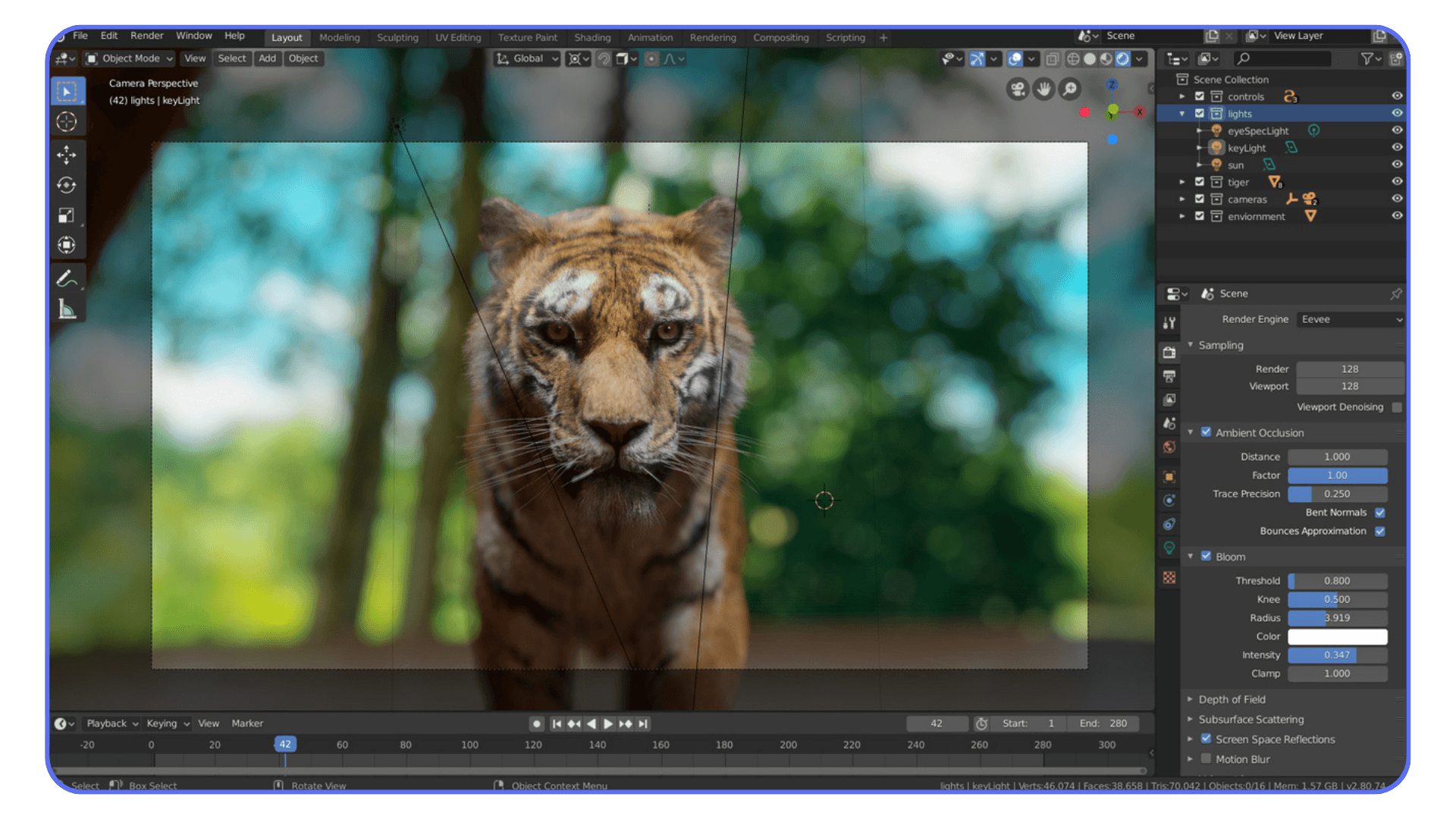1456x819 pixels.
Task: Enable the Motion Blur checkbox
Action: 1206,758
